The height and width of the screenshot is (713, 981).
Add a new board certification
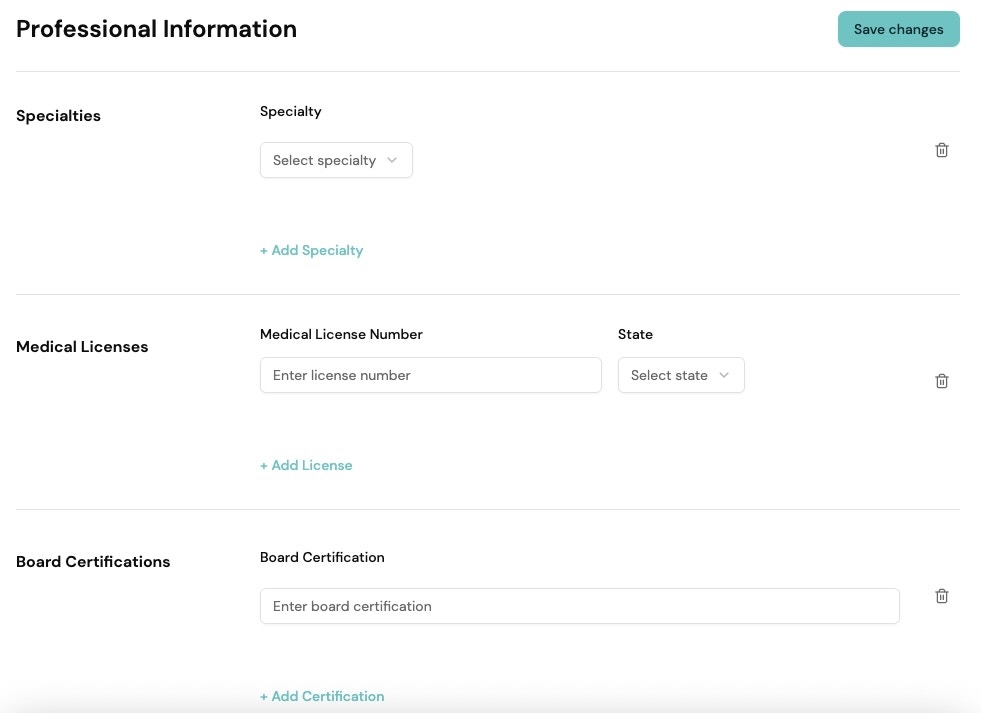tap(322, 696)
